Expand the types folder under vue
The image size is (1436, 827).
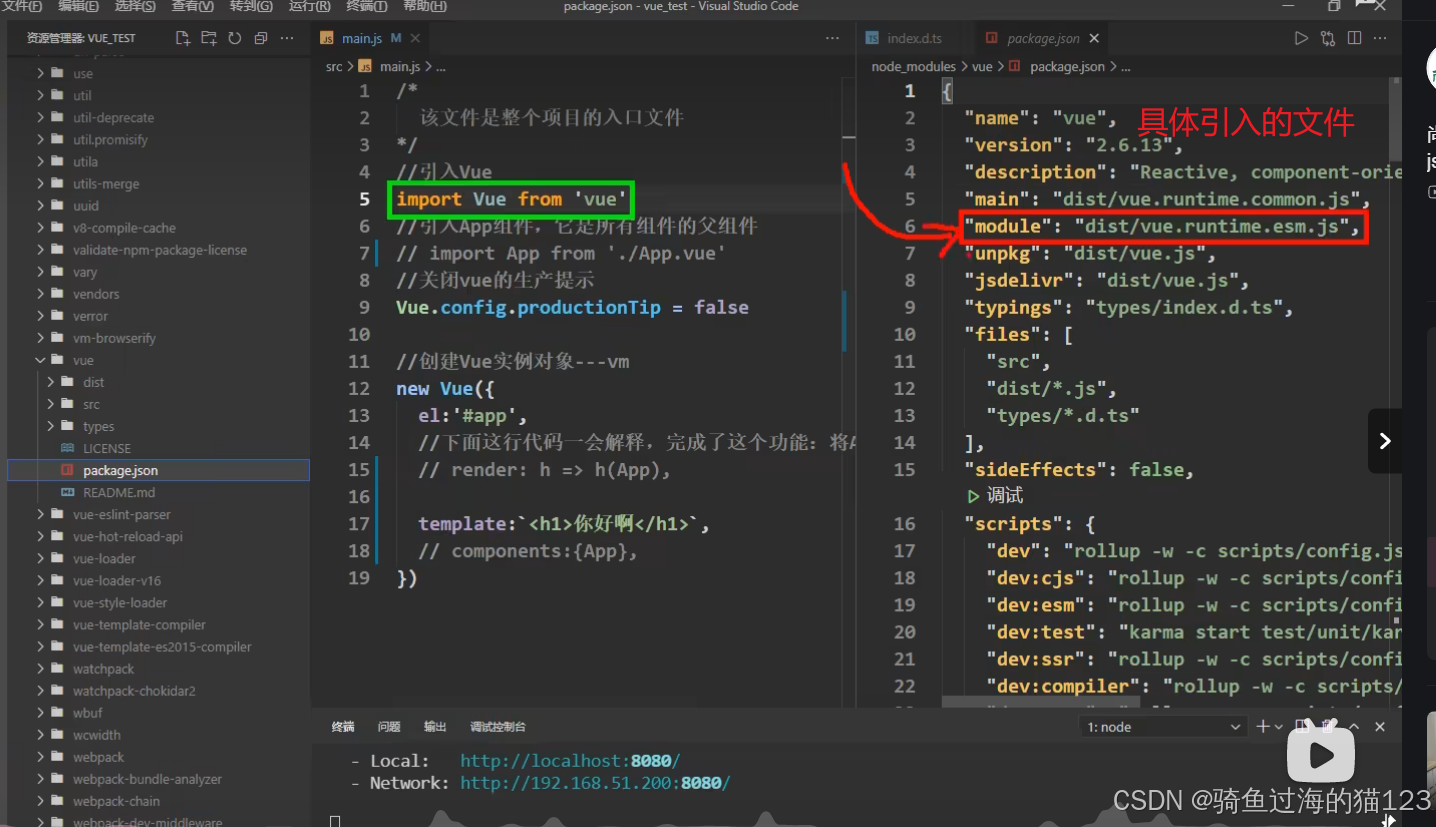[x=51, y=426]
